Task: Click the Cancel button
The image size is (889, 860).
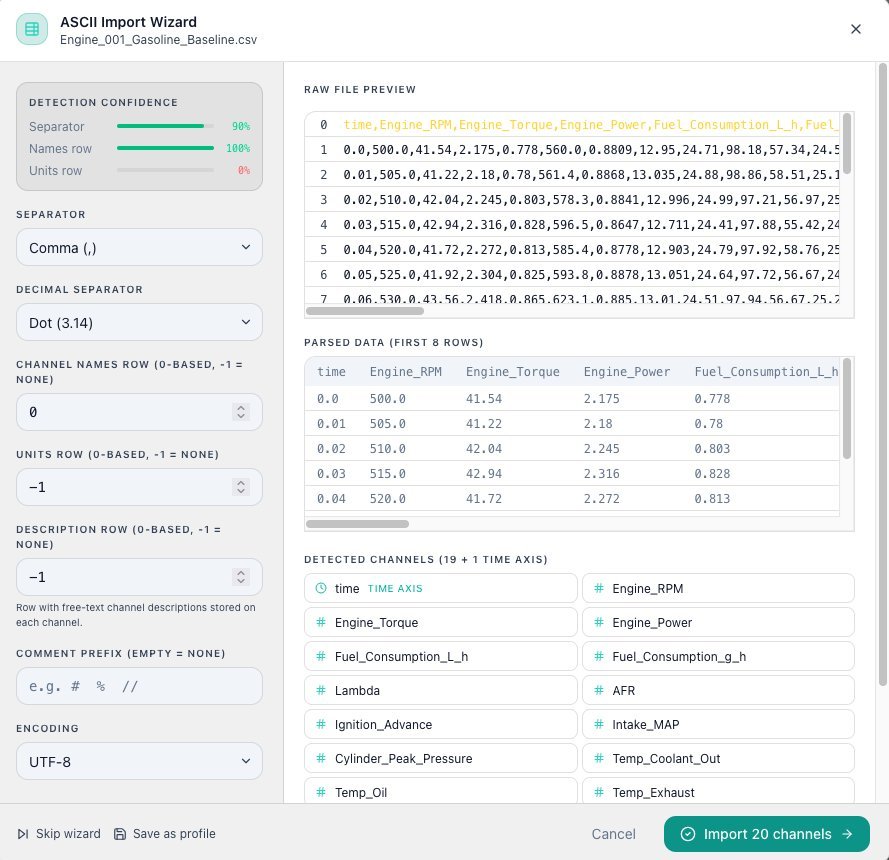Action: pos(613,834)
